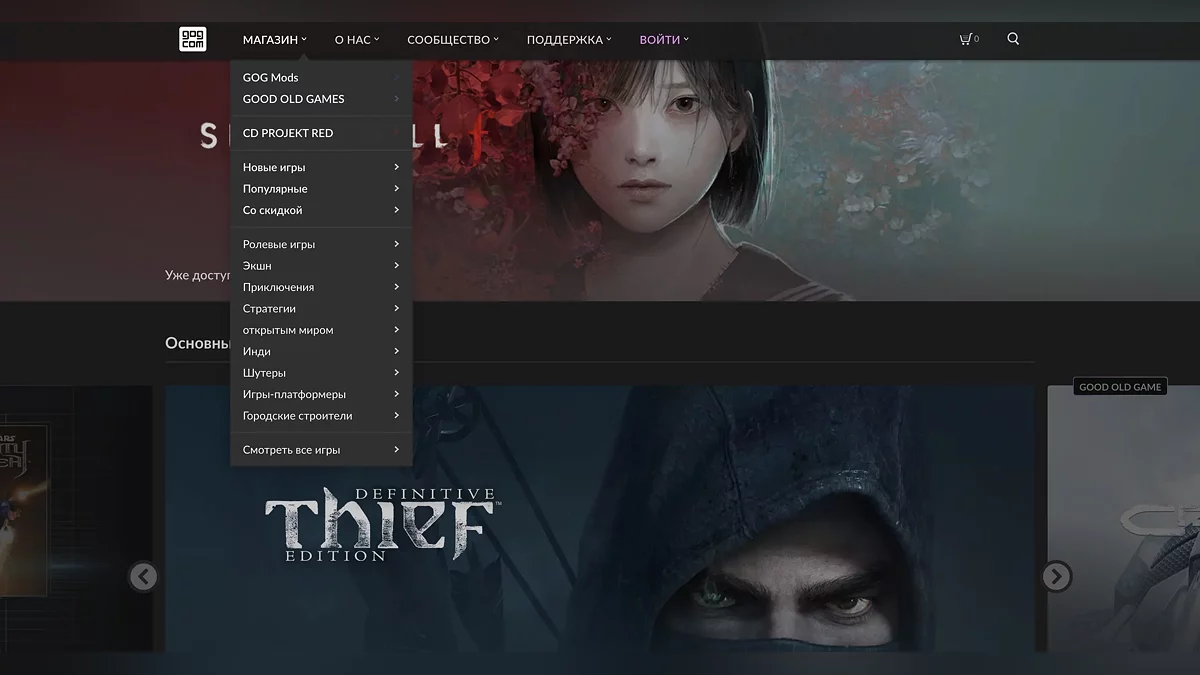Screen dimensions: 1200x675
Task: Open the ВОЙТИ sign-in dropdown
Action: click(x=664, y=40)
